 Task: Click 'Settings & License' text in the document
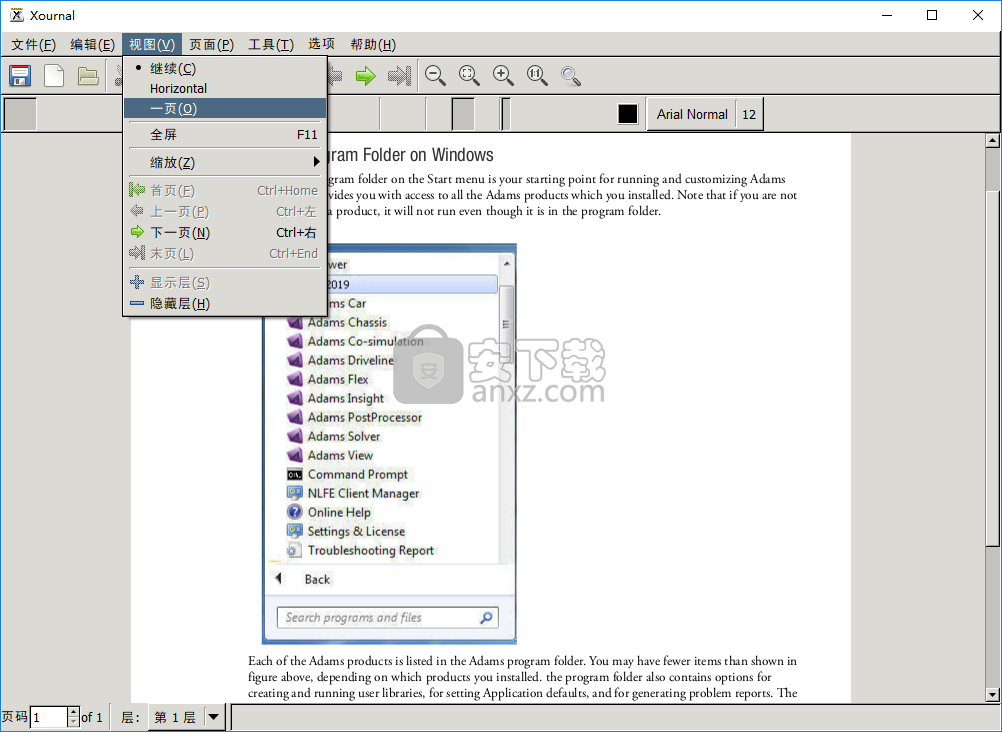(356, 531)
